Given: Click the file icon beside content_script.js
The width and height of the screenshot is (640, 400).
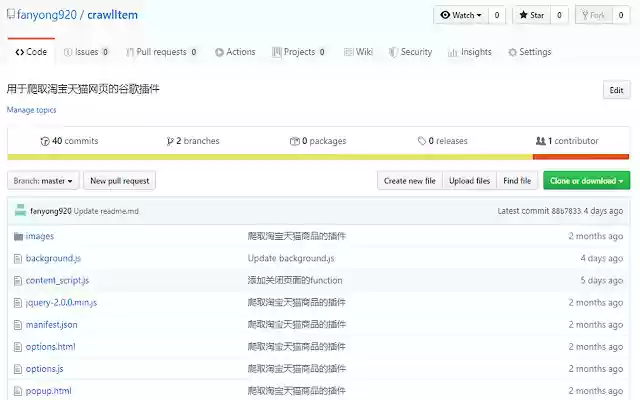Looking at the screenshot, I should 18,280.
